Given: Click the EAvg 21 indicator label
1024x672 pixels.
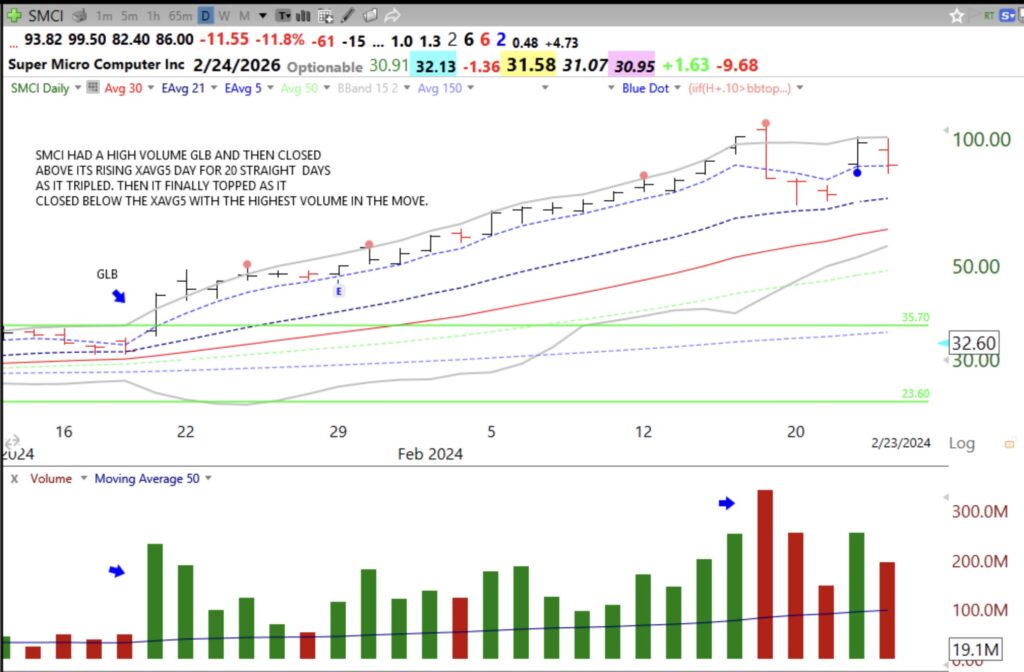Looking at the screenshot, I should (x=185, y=89).
